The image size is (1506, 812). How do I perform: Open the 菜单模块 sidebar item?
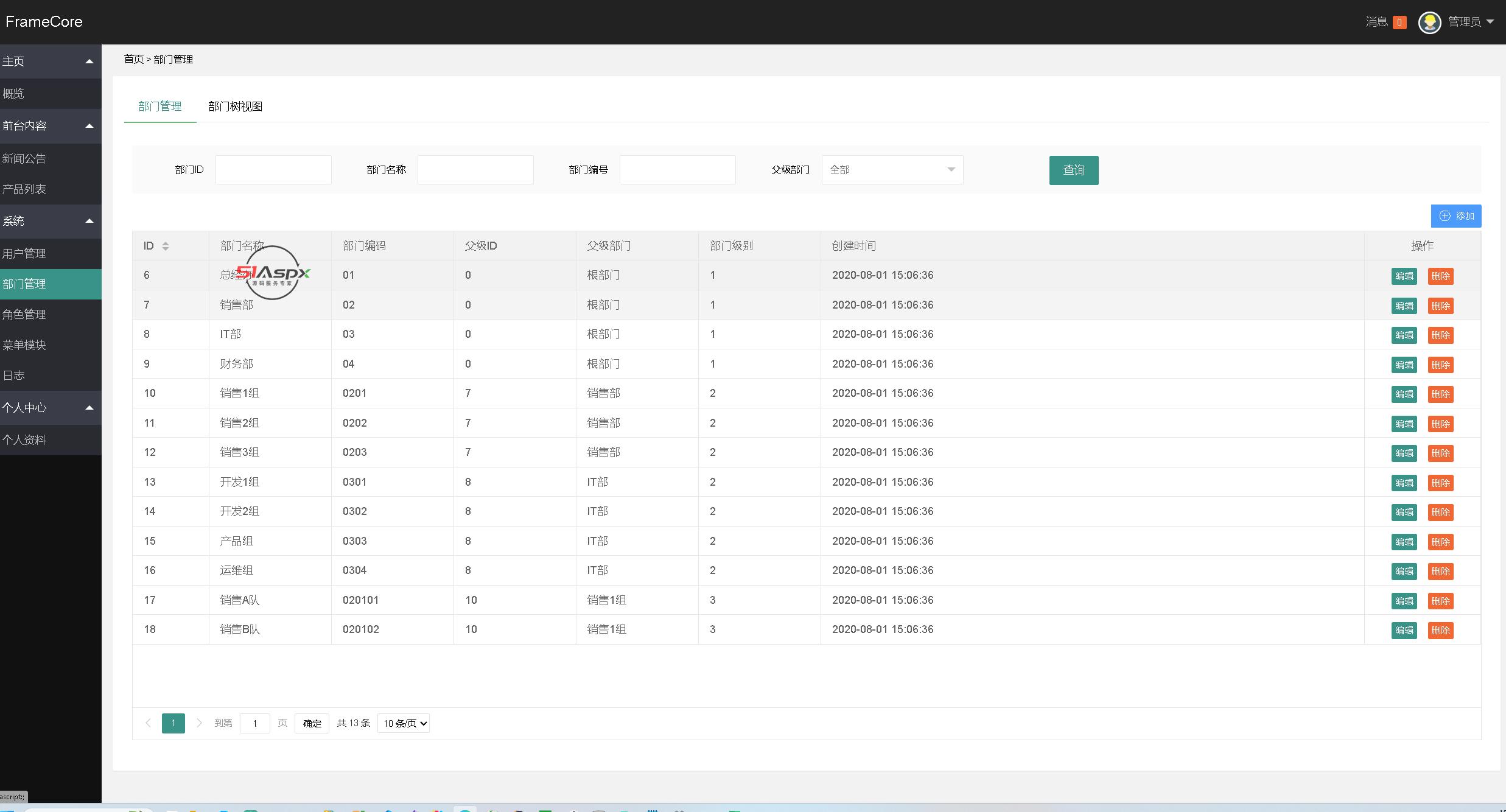[51, 345]
